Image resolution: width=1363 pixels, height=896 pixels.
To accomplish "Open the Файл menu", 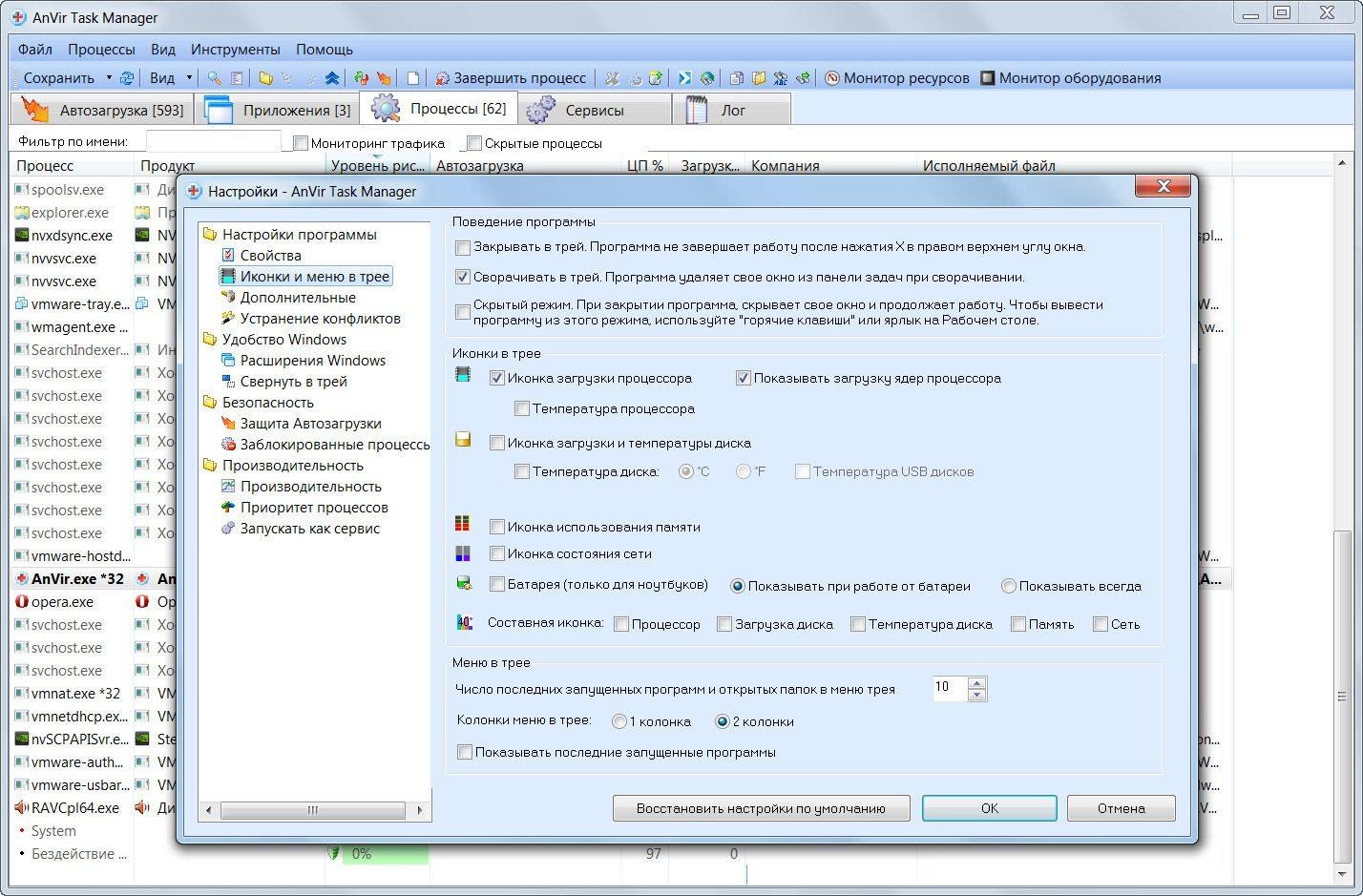I will (35, 50).
